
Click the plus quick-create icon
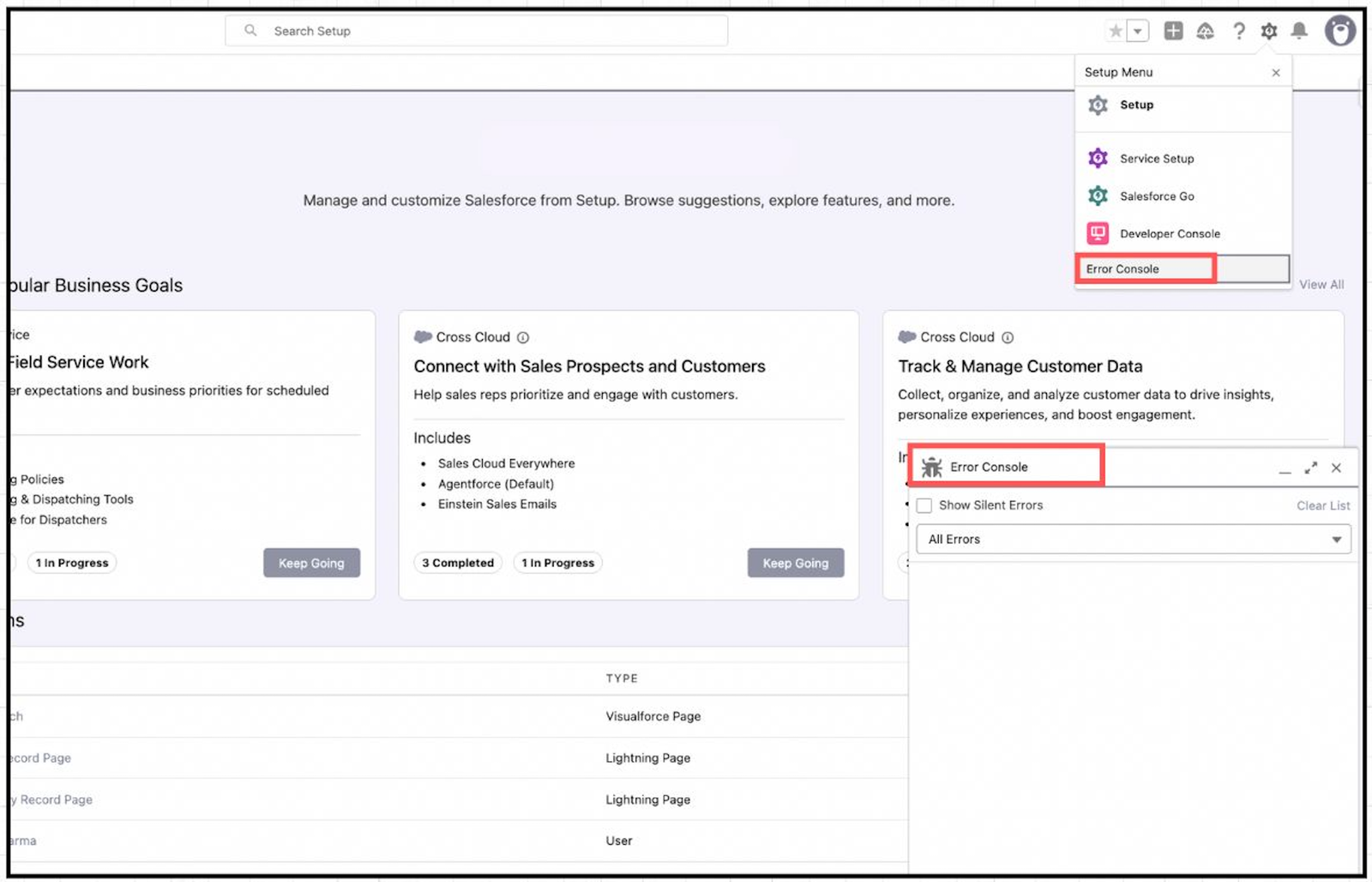1173,31
